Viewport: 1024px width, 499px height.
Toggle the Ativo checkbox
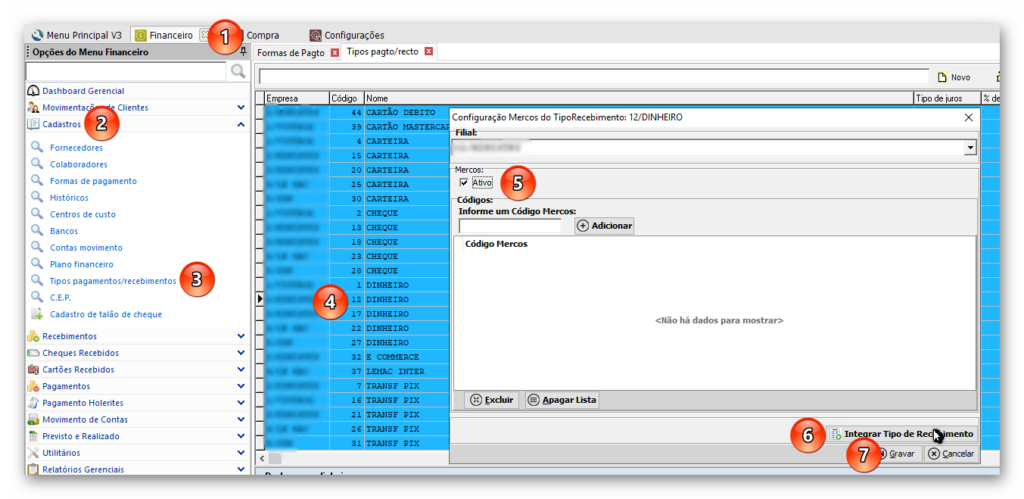[464, 183]
